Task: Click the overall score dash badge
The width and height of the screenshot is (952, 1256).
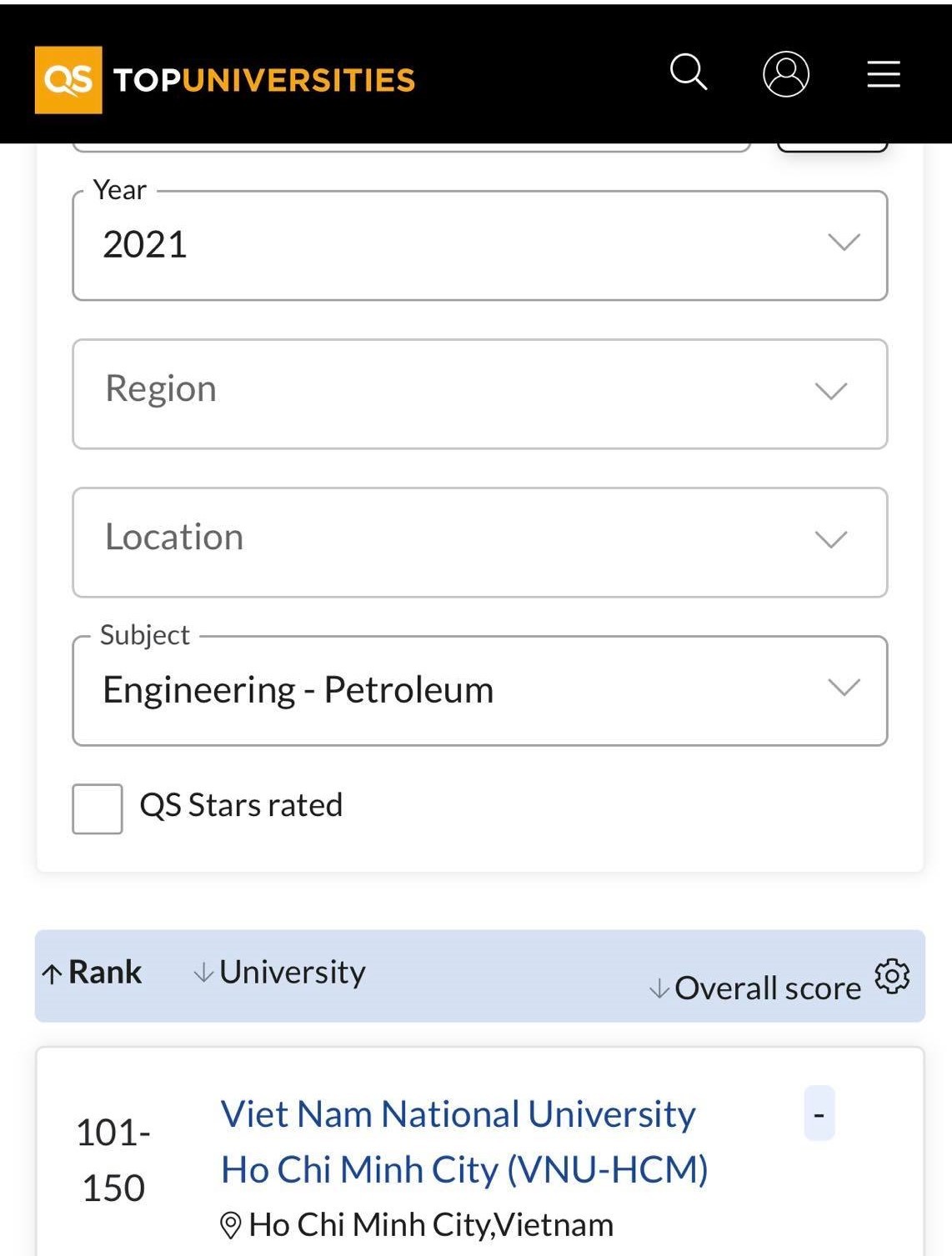Action: [819, 1113]
